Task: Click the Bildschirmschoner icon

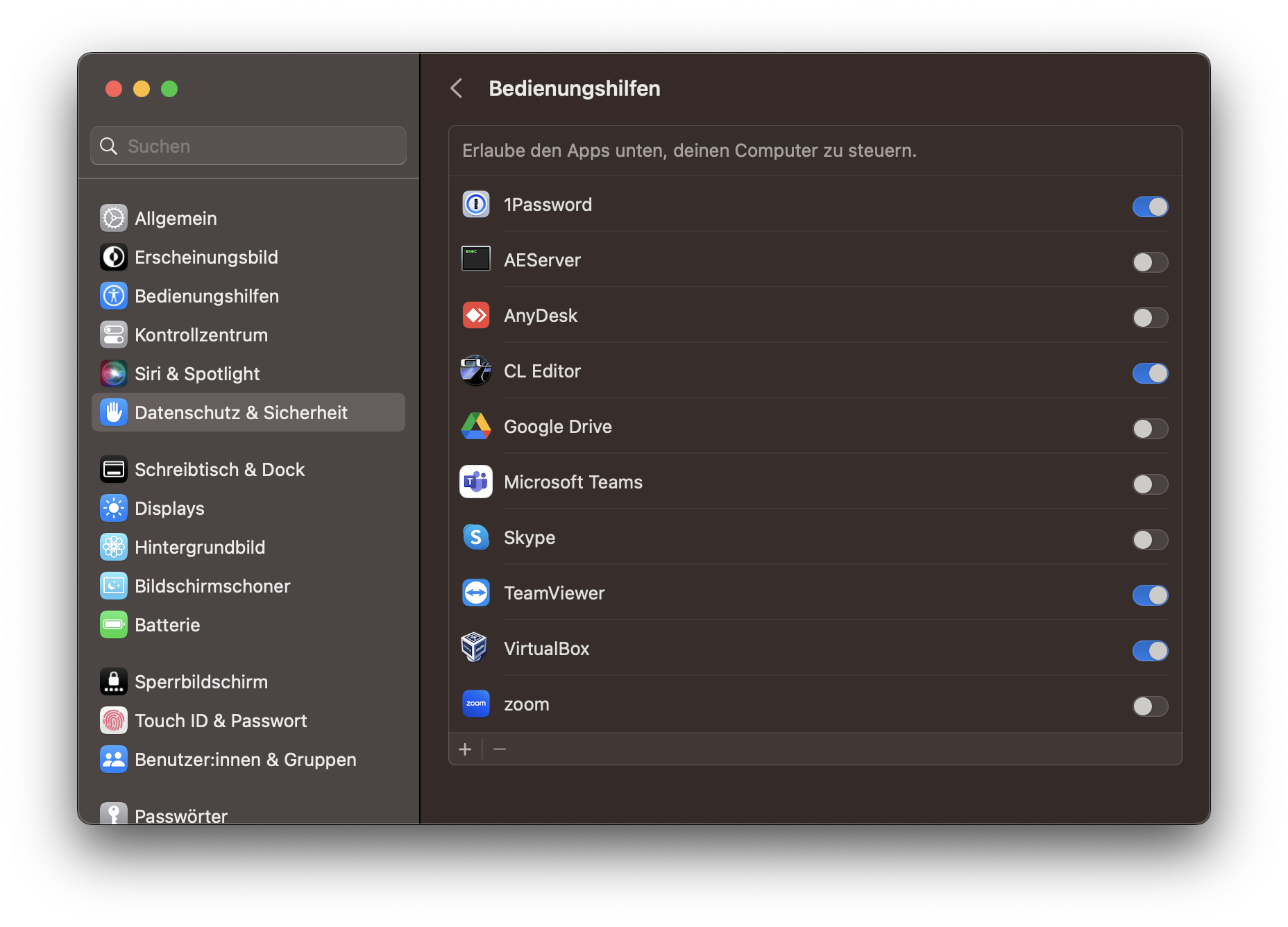Action: pyautogui.click(x=114, y=586)
